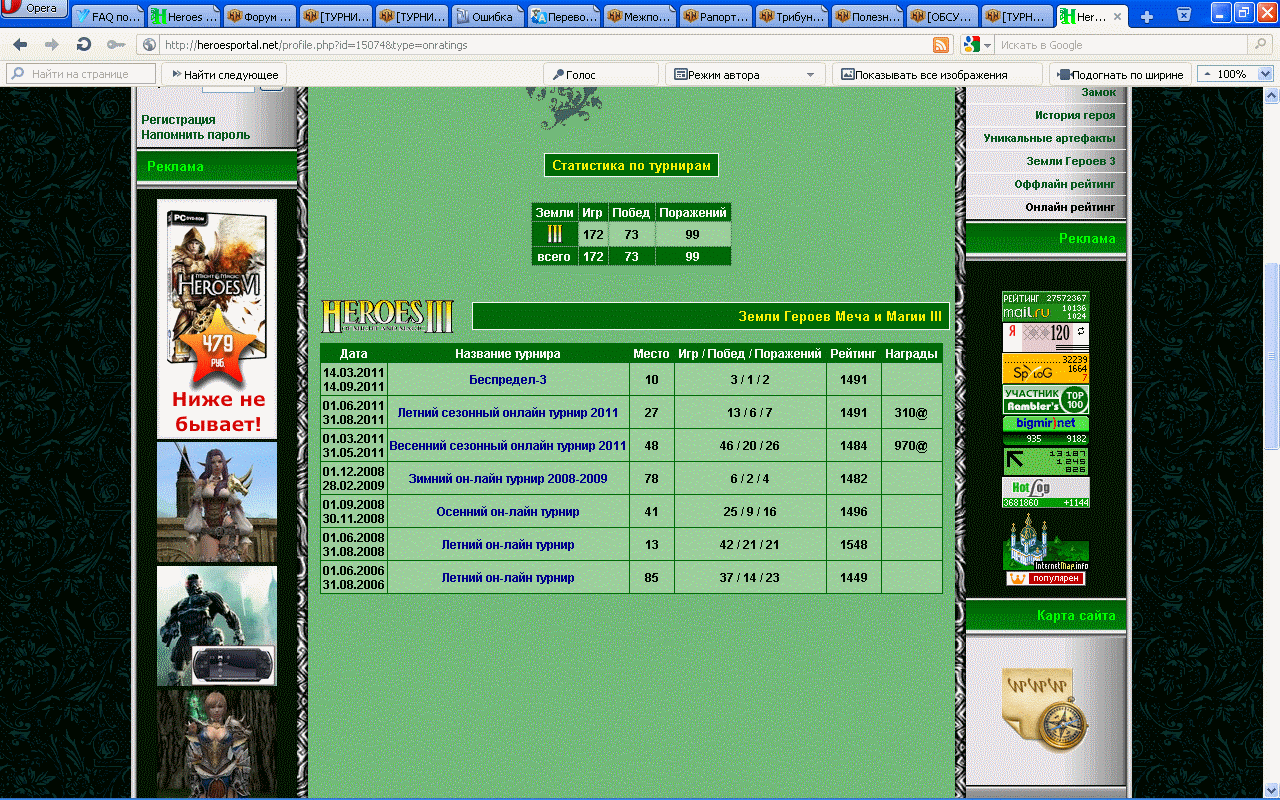Open the bigmir)net counter badge

(1046, 430)
